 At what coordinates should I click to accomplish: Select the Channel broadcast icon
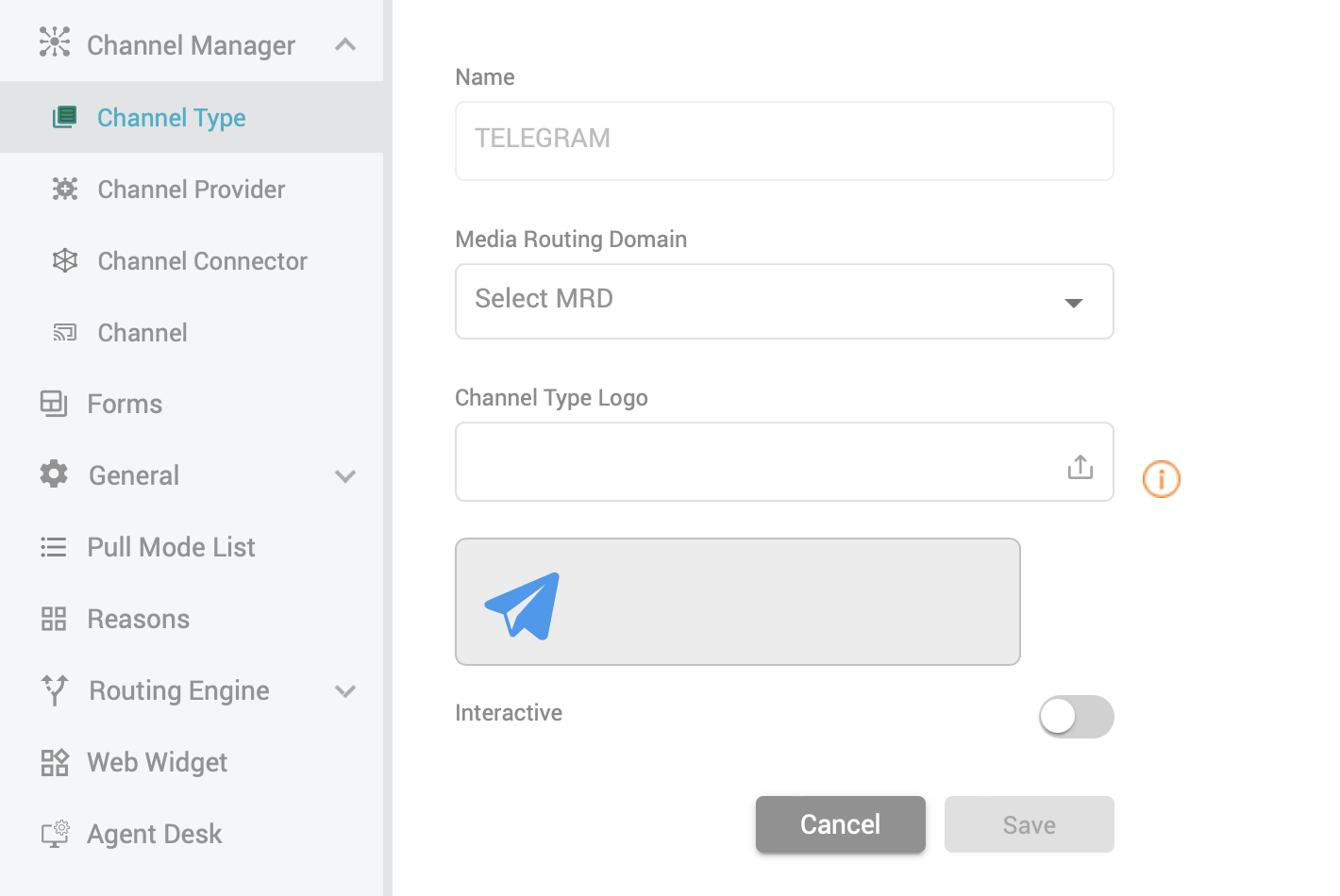tap(64, 332)
